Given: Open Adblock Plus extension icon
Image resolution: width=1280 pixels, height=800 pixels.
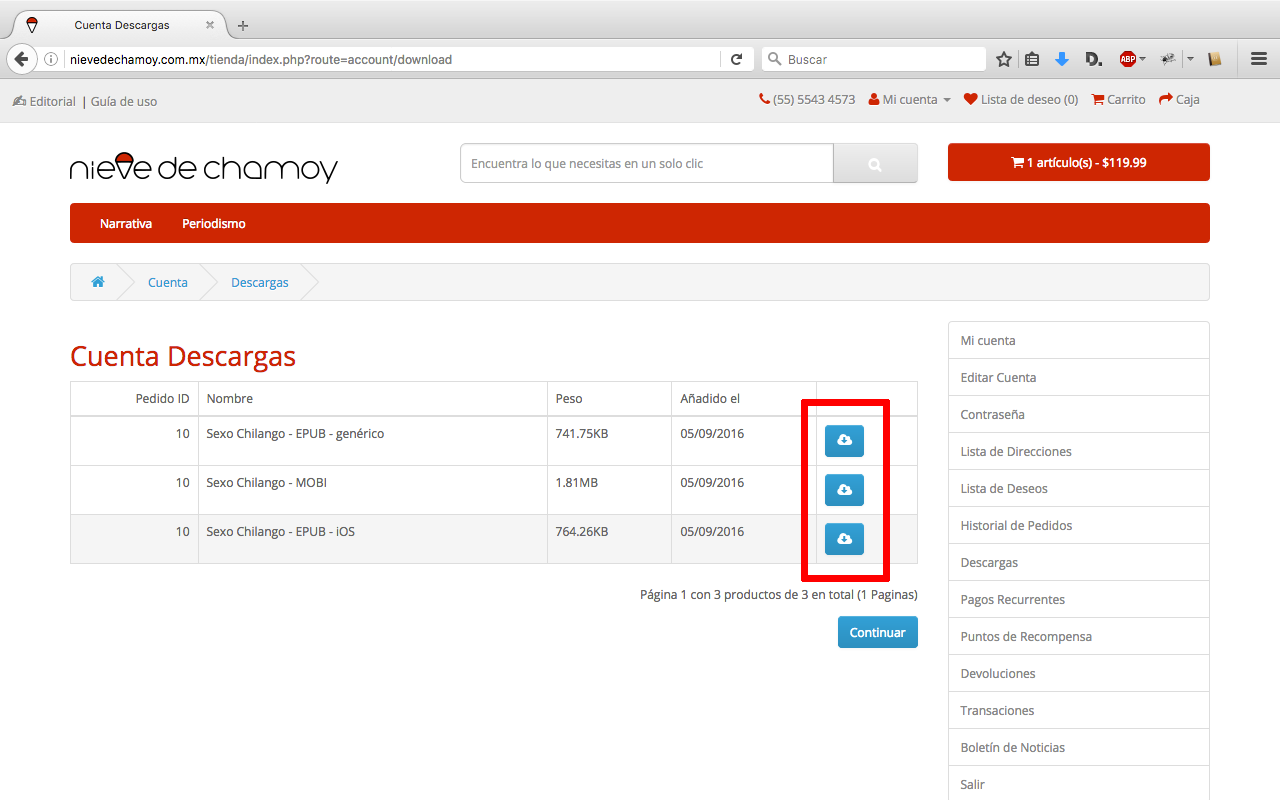Looking at the screenshot, I should 1128,59.
